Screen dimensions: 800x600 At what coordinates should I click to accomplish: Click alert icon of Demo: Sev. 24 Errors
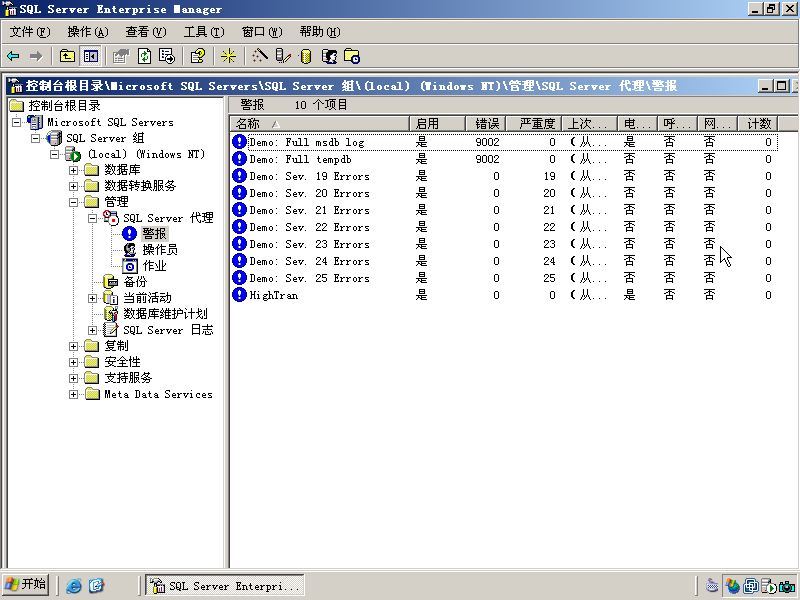pyautogui.click(x=239, y=261)
